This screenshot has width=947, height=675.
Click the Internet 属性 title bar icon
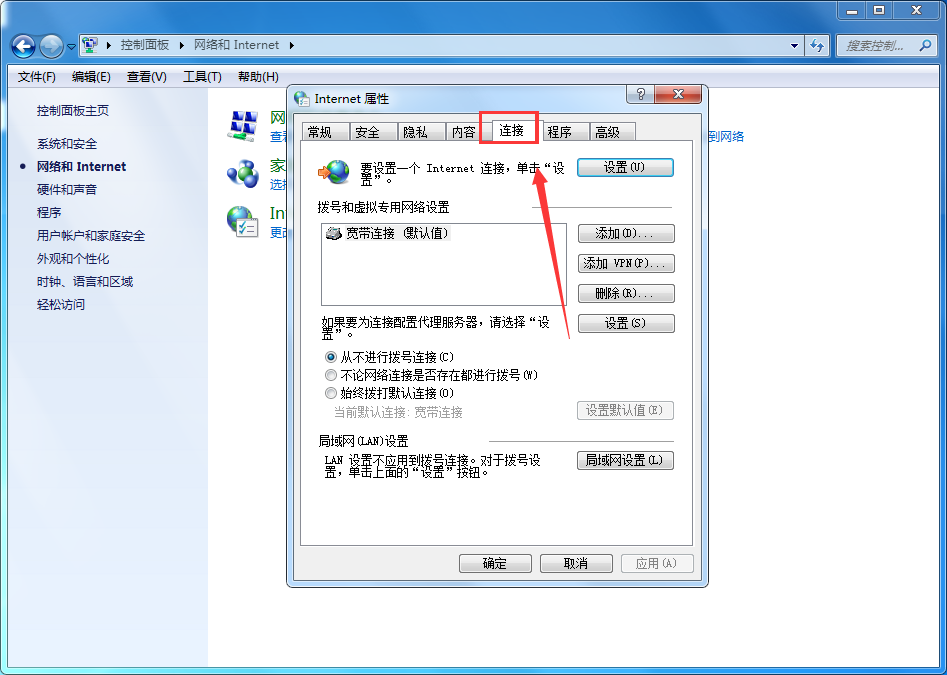click(x=302, y=98)
